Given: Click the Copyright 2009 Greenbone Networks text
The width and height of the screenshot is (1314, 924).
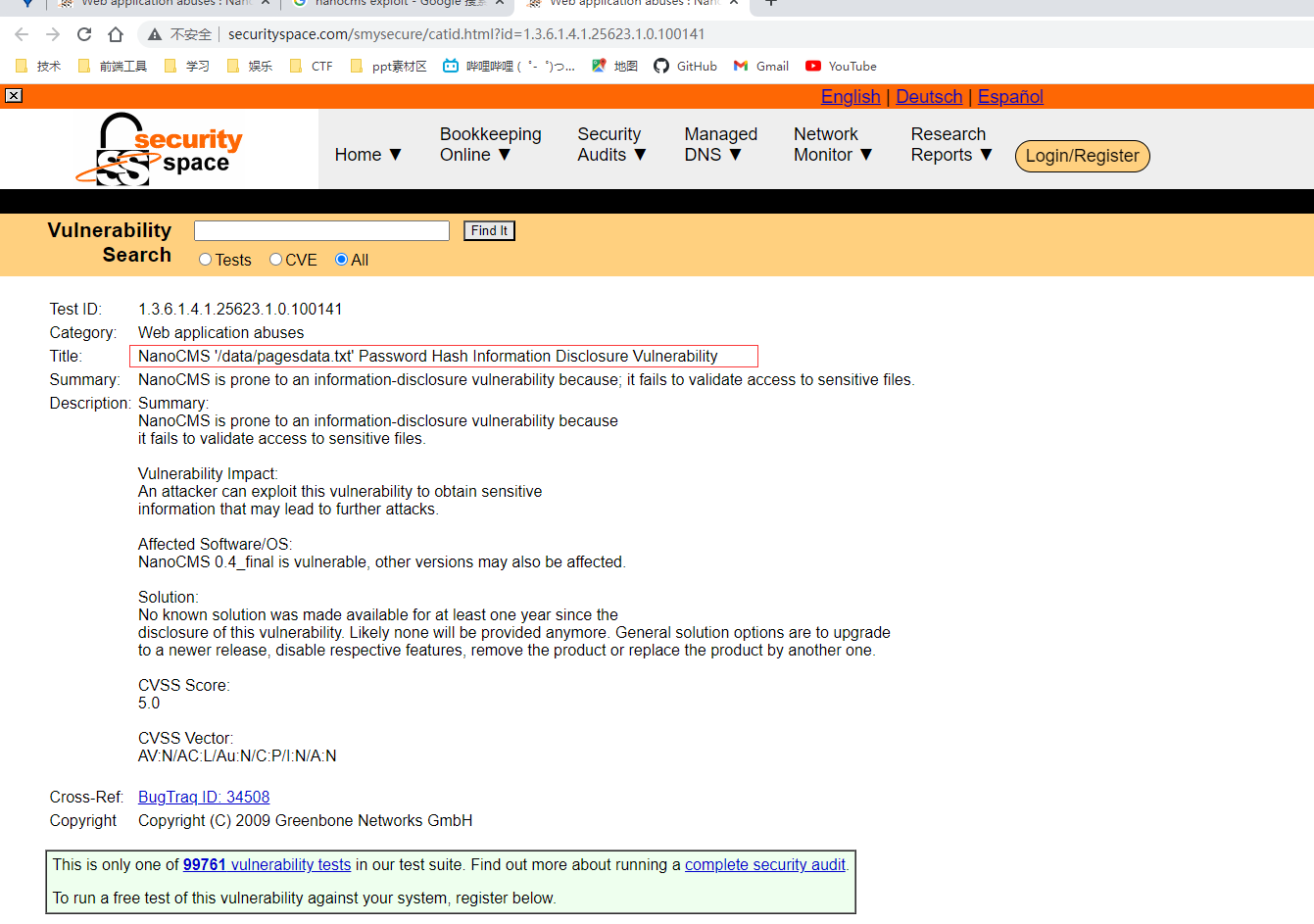Looking at the screenshot, I should pyautogui.click(x=306, y=821).
